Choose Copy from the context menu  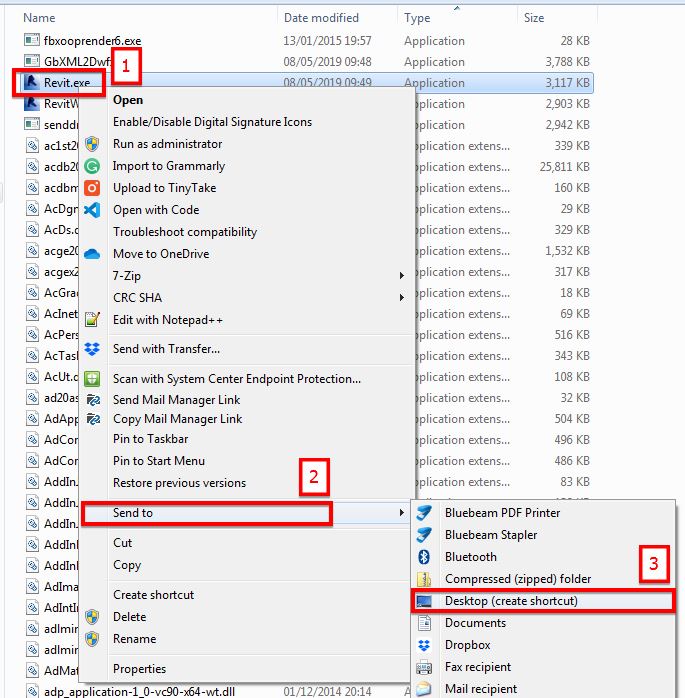[127, 565]
